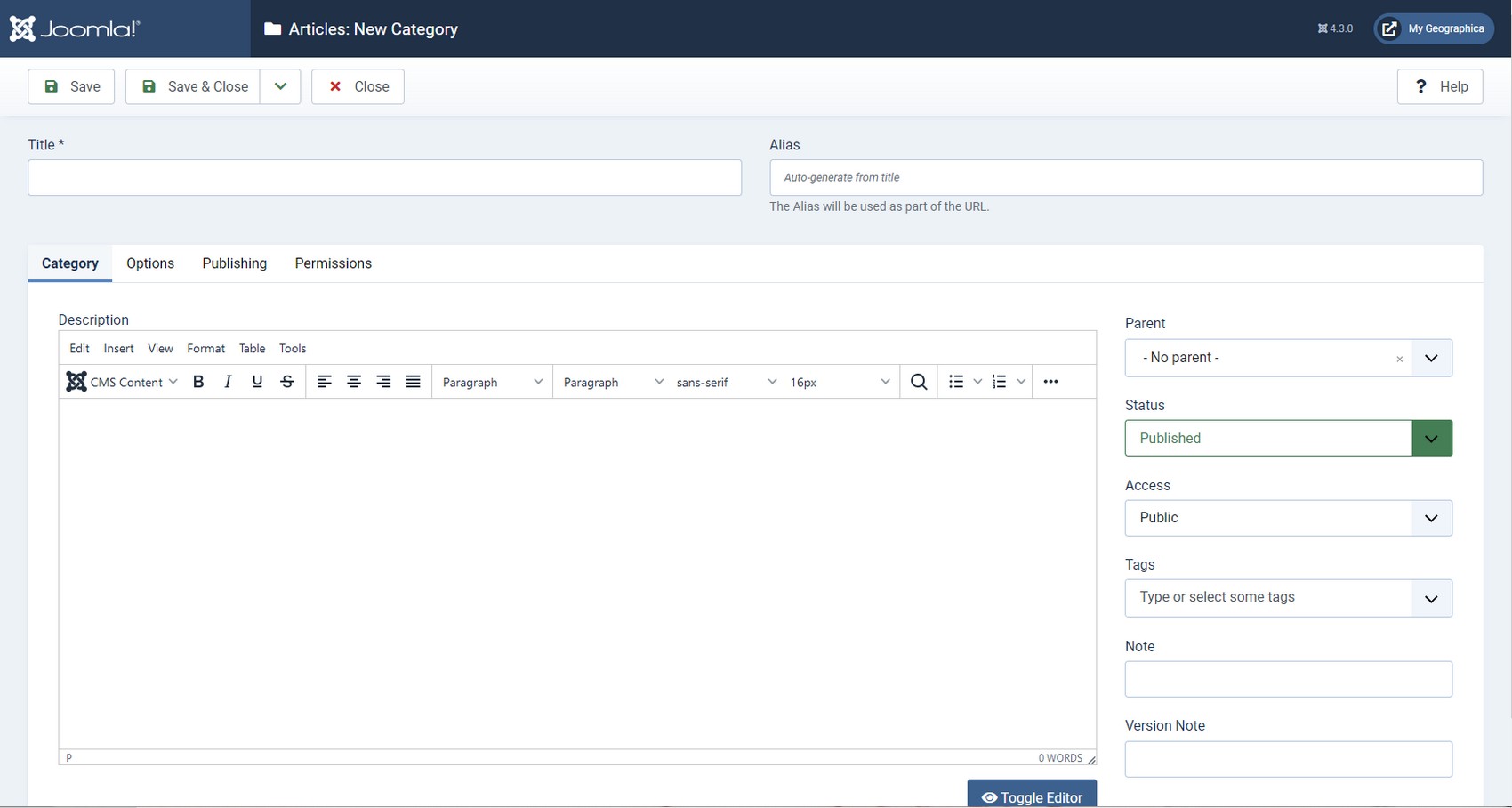Open the editor Insert menu

(118, 348)
